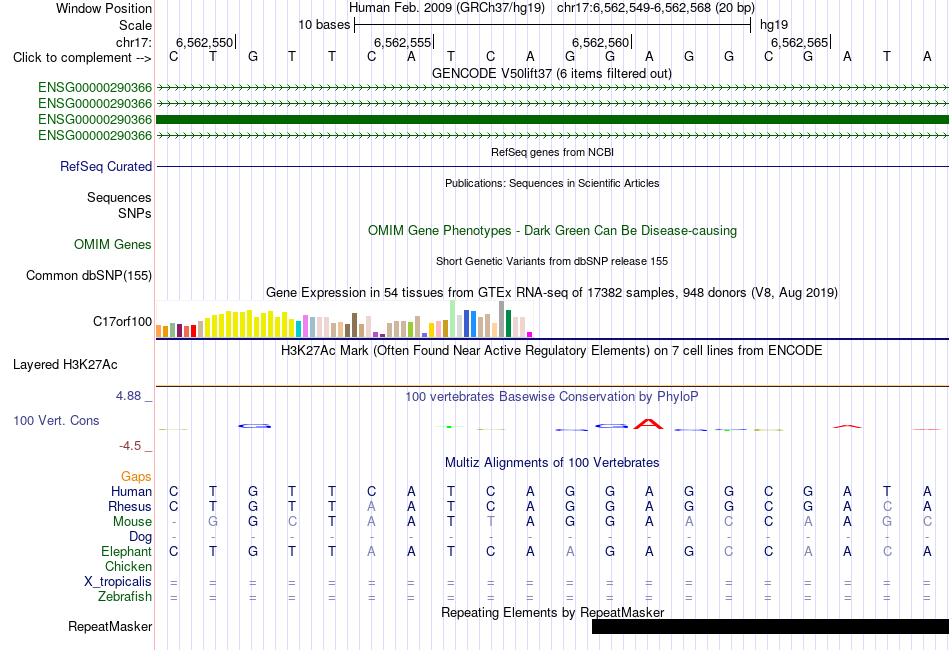Click the chr17: ruler label
Screen dimensions: 950x650
[133, 42]
